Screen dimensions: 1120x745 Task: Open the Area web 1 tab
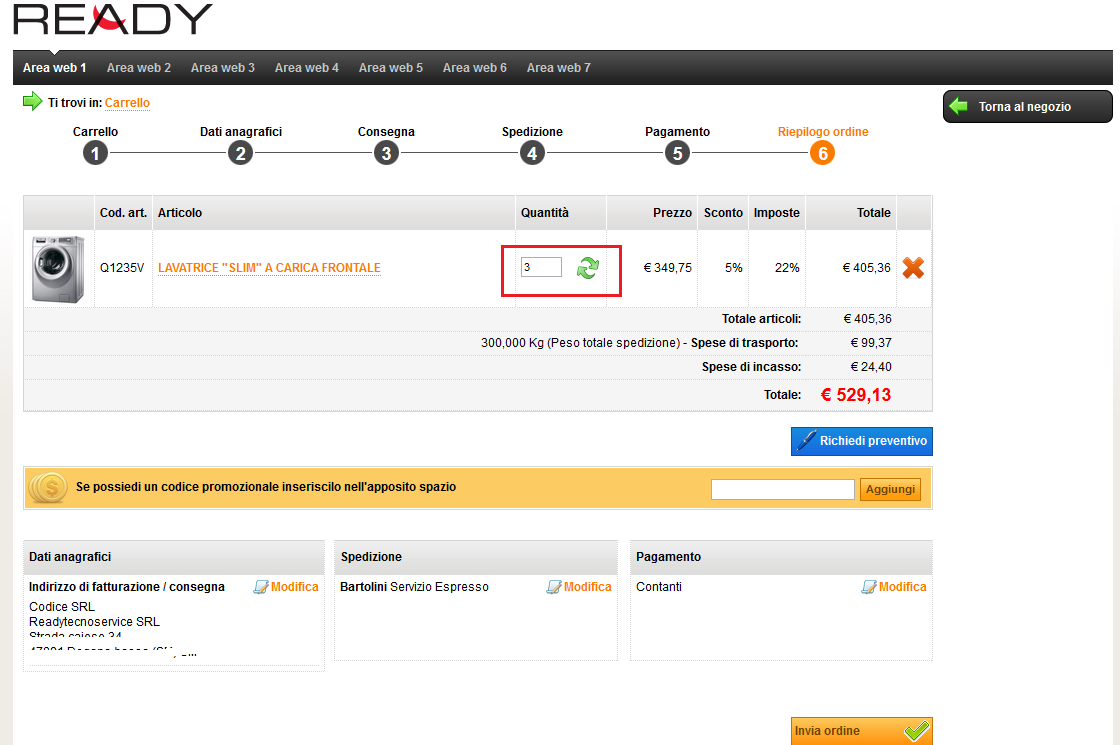tap(54, 68)
